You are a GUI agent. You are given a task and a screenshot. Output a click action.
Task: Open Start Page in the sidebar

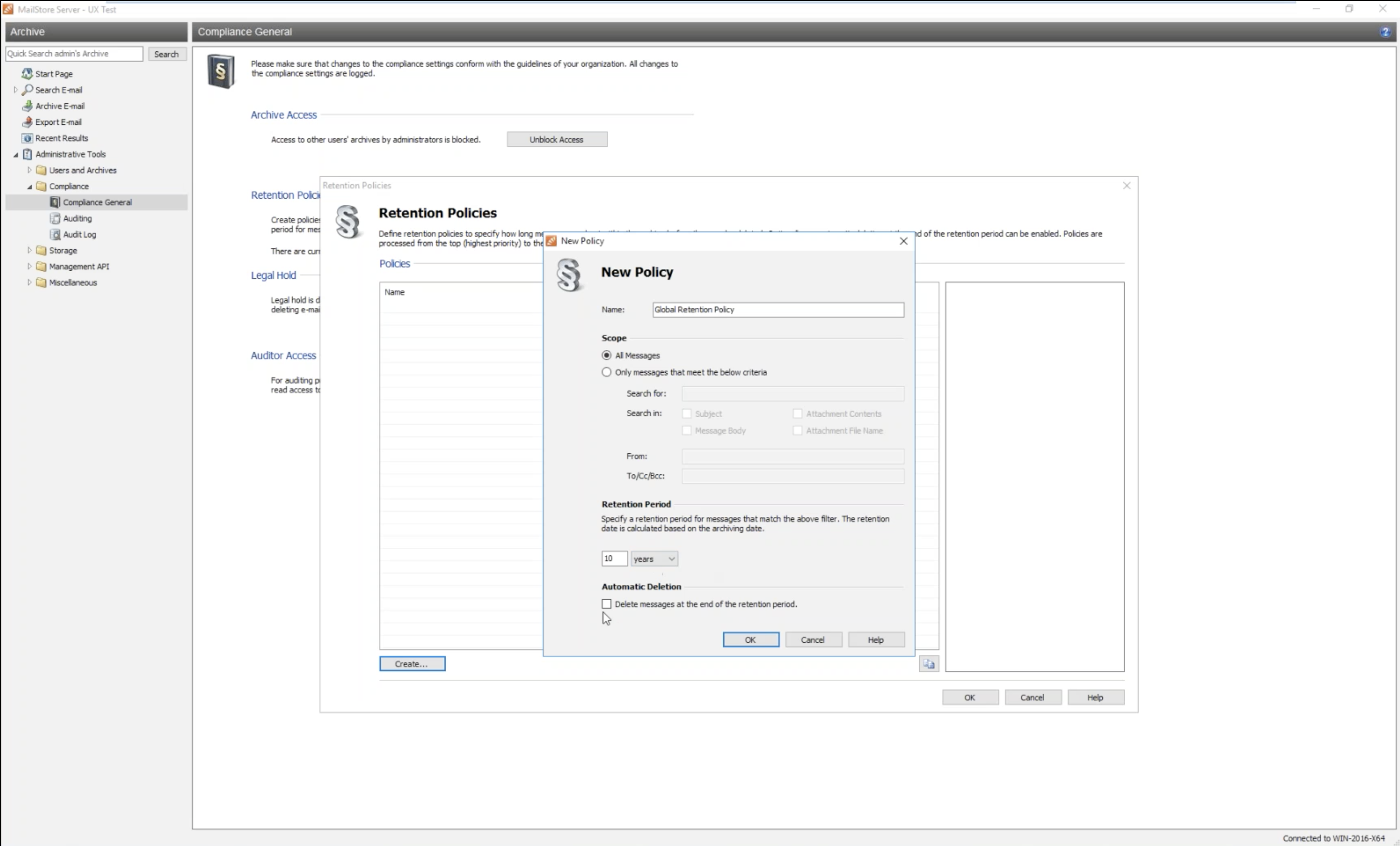(x=53, y=74)
